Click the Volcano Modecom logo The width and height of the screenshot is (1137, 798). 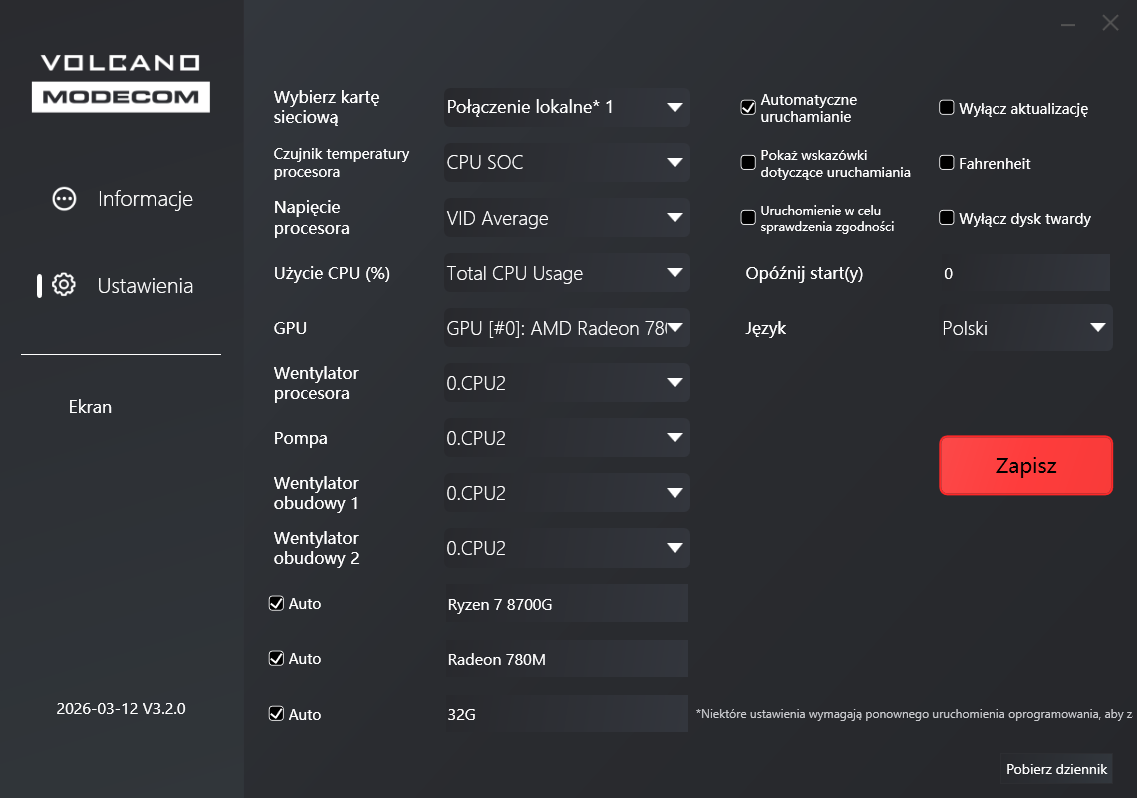tap(120, 82)
